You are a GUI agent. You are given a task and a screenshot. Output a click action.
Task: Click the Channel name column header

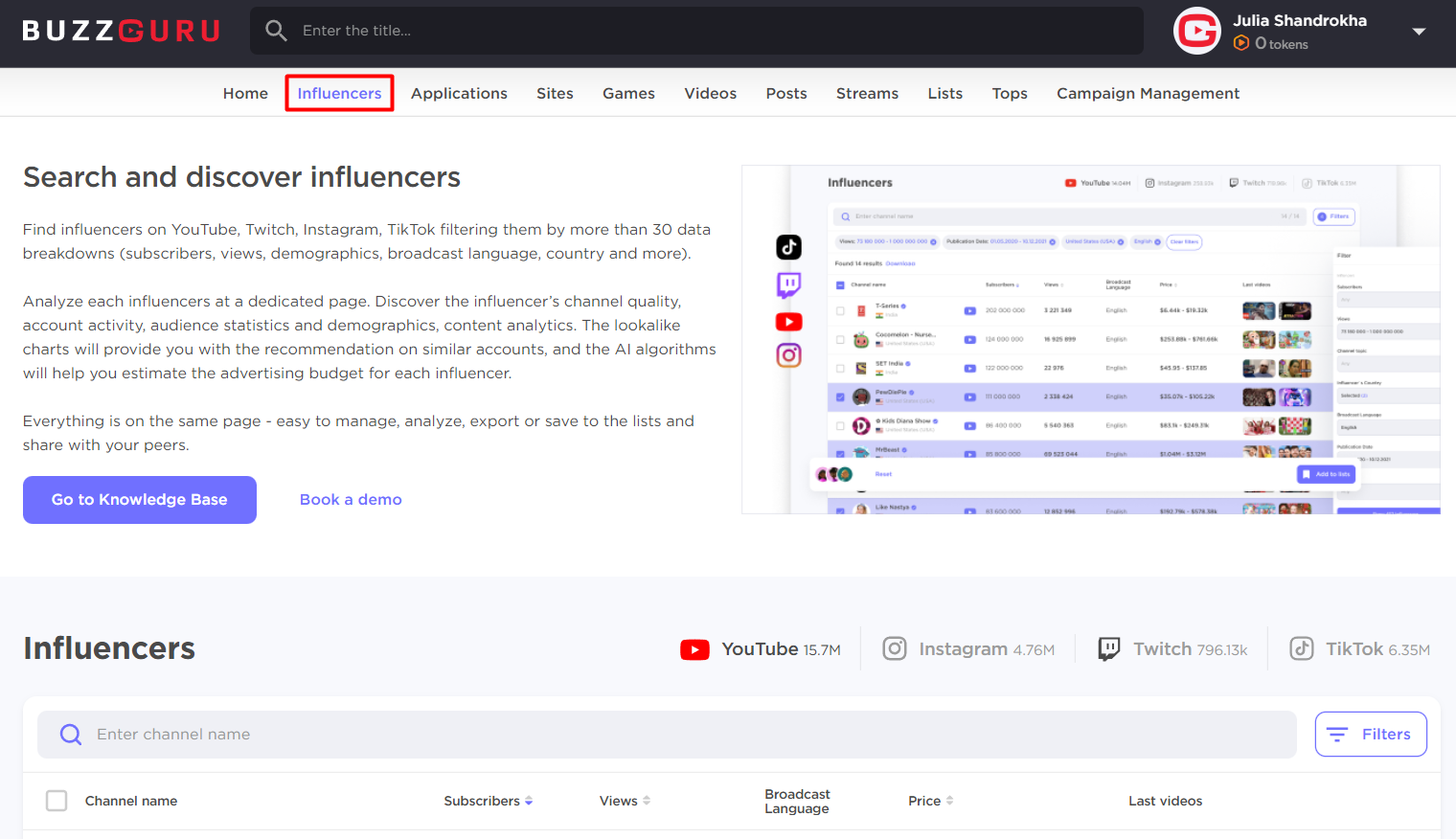click(x=131, y=801)
